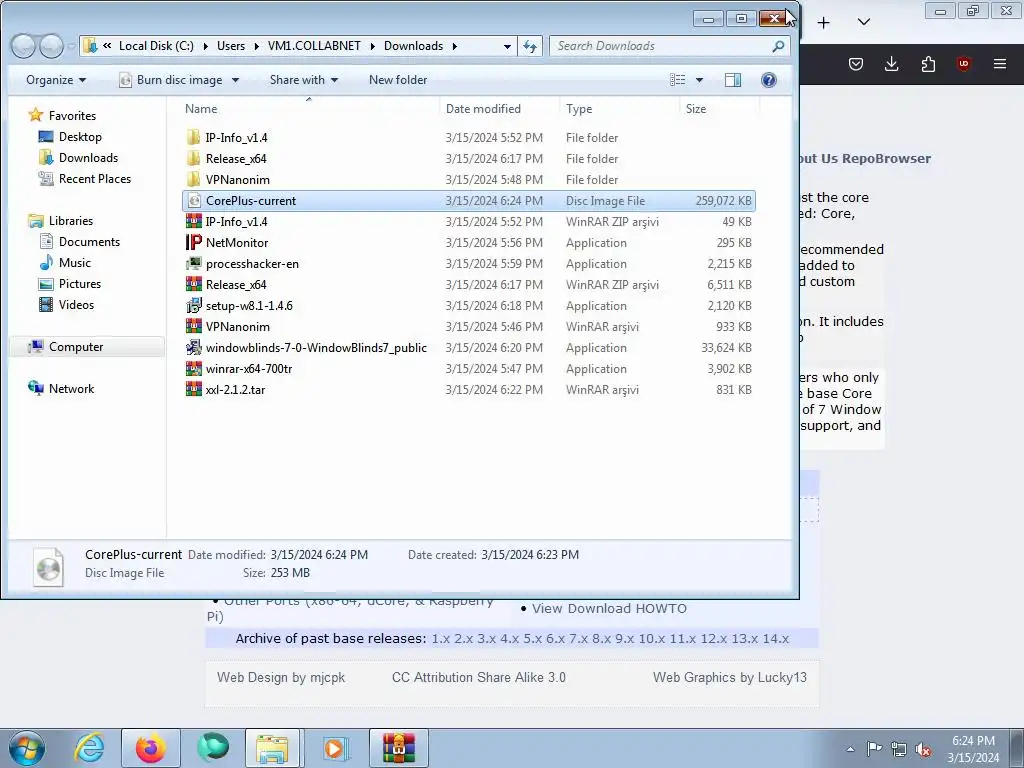The image size is (1024, 768).
Task: Follow the View Download HOWTO link
Action: click(609, 609)
